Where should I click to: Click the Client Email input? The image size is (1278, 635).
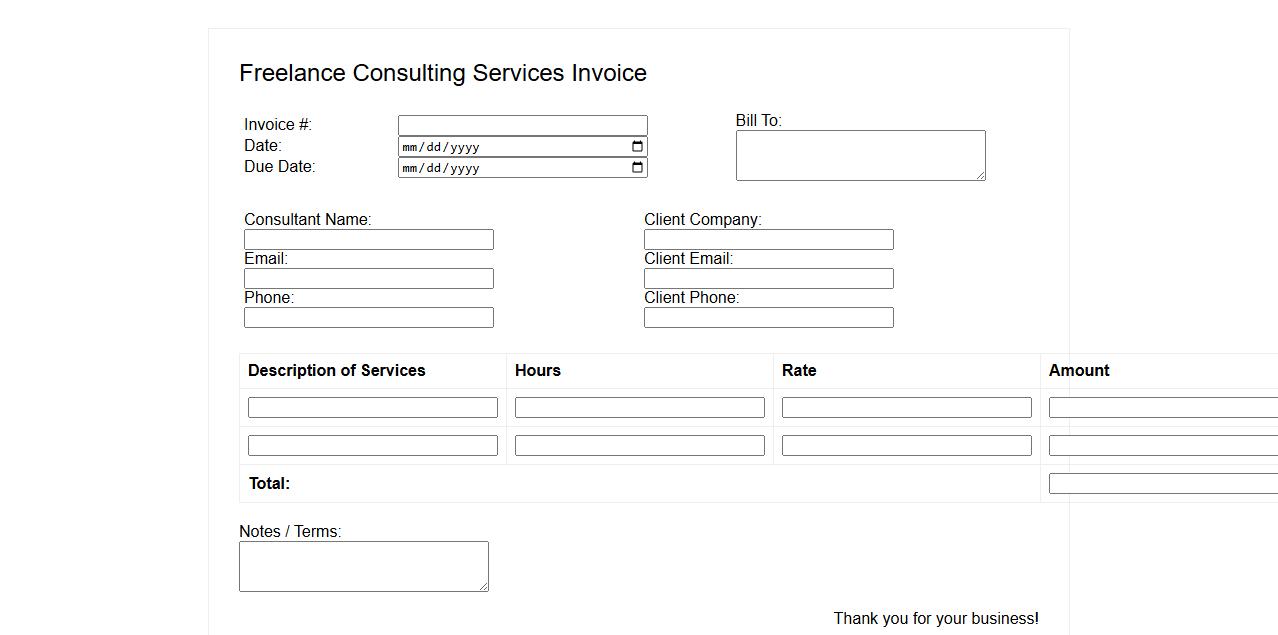(768, 279)
